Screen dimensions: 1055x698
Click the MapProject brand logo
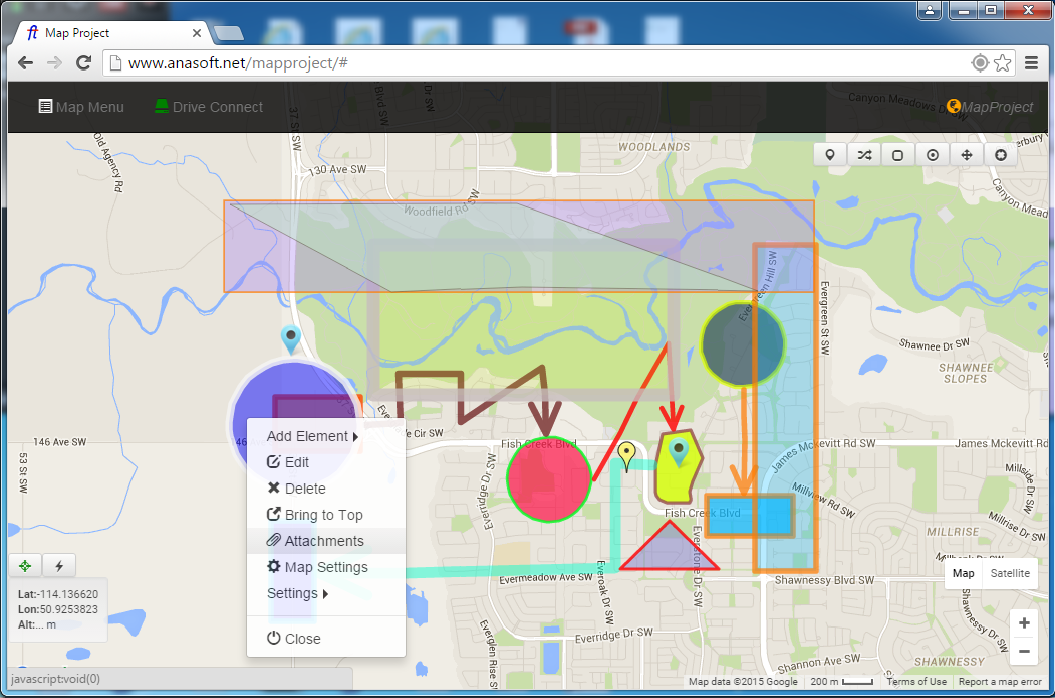tap(990, 107)
